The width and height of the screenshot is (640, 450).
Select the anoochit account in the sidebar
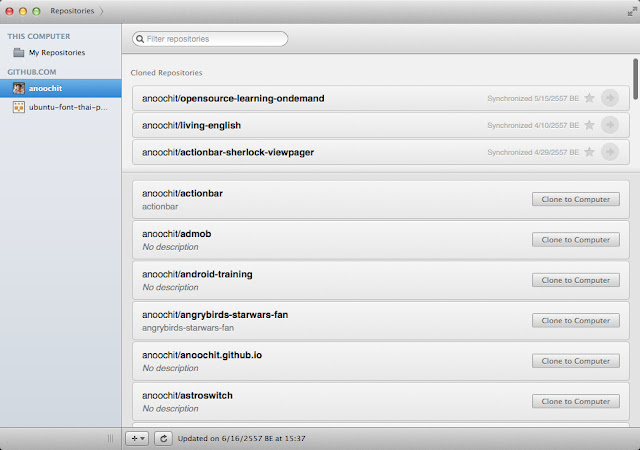(60, 88)
